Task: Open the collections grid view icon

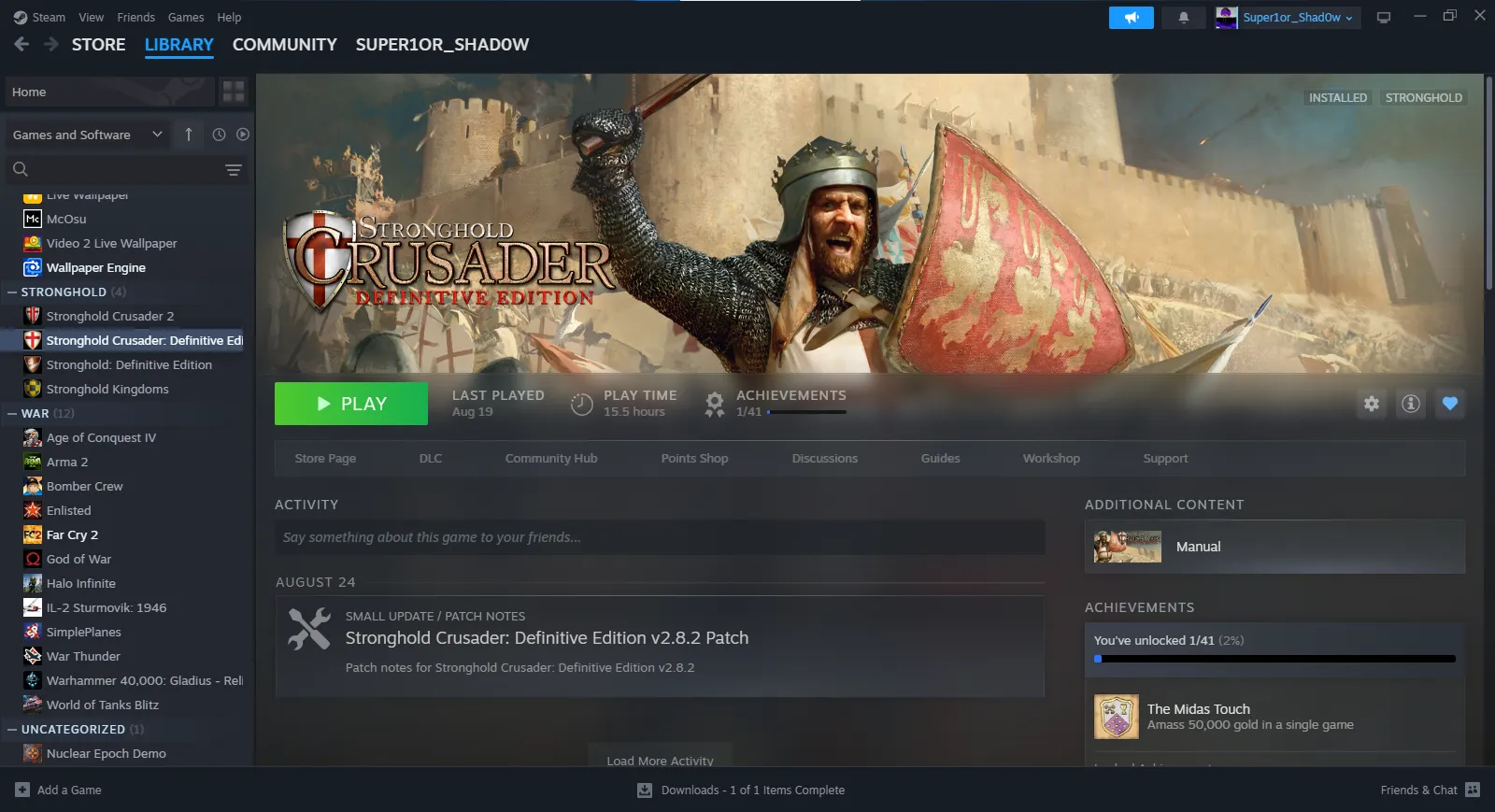Action: pos(234,92)
